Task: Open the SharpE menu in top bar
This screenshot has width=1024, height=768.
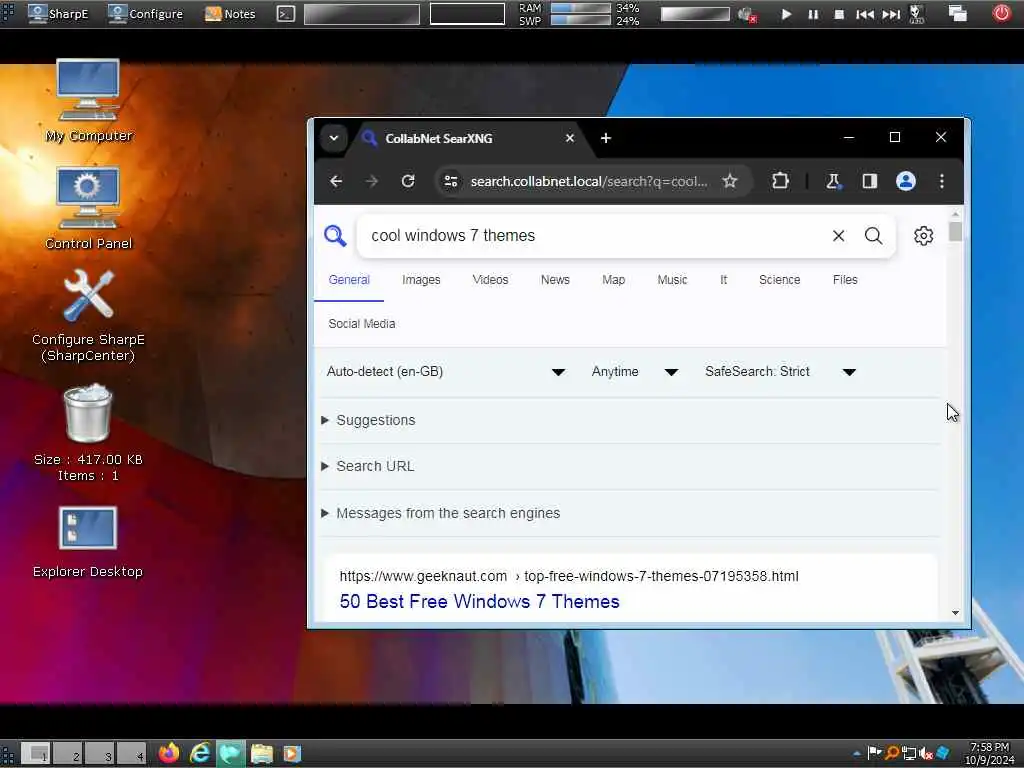Action: (58, 14)
